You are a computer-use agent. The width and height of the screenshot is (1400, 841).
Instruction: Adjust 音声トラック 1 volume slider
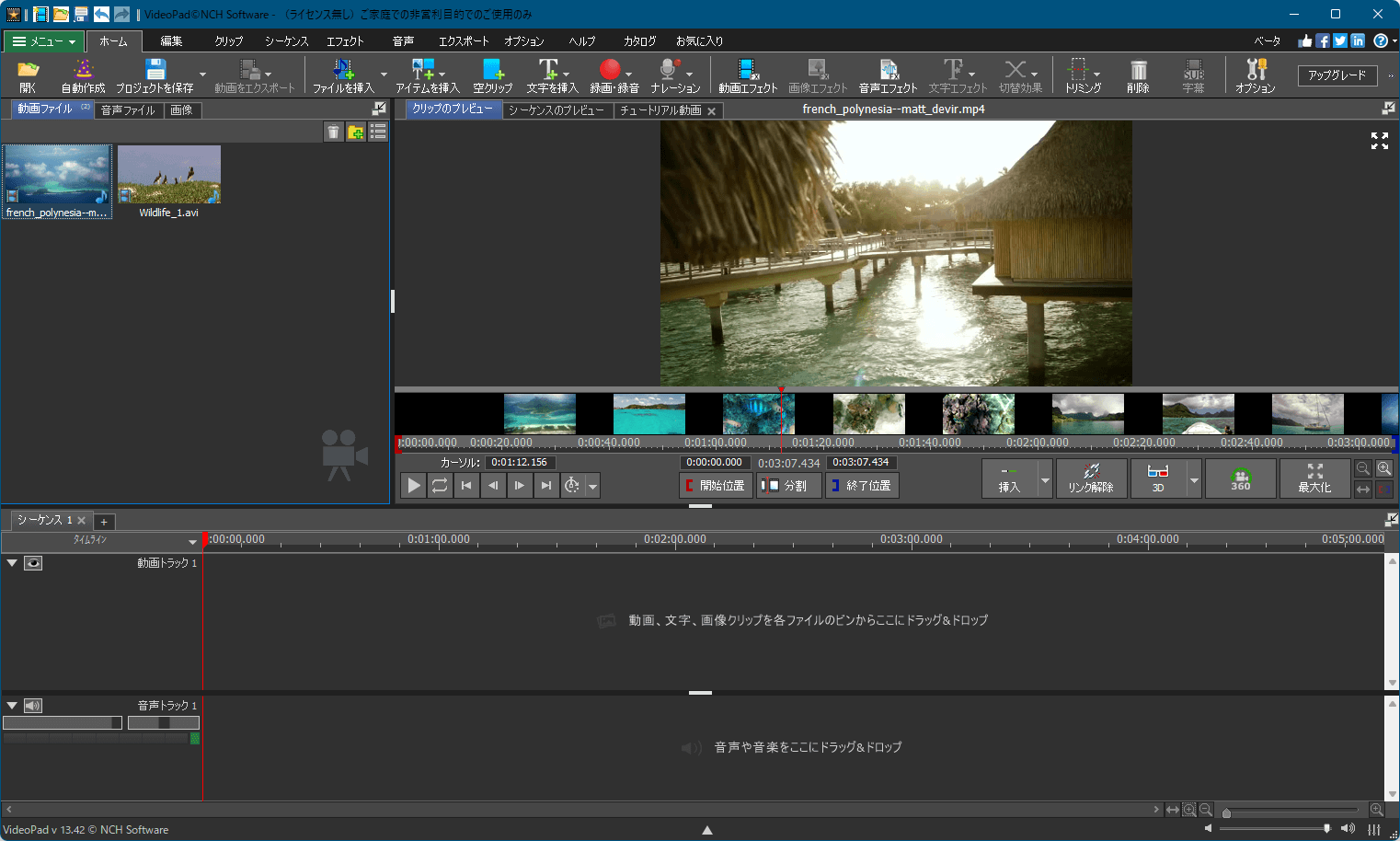point(63,723)
